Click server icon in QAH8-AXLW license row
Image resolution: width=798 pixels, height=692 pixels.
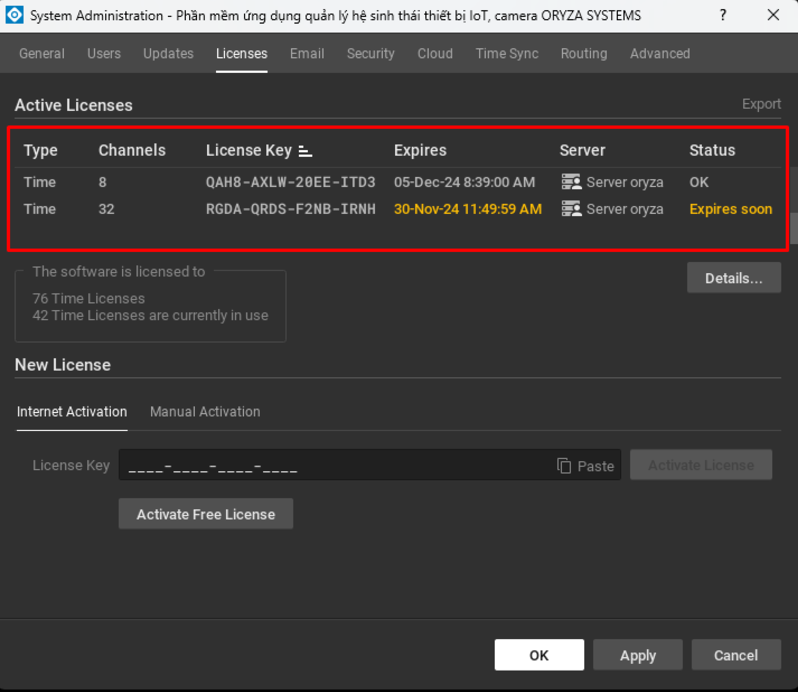[571, 182]
